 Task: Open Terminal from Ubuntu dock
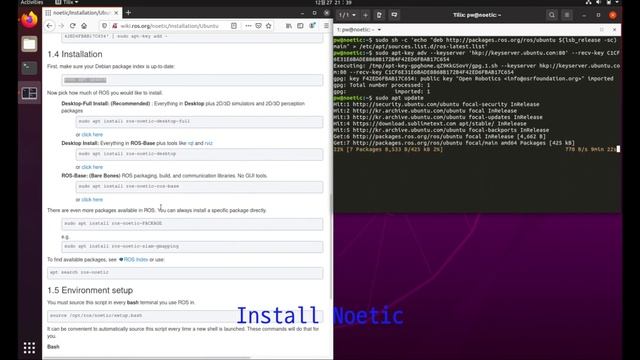point(29,68)
